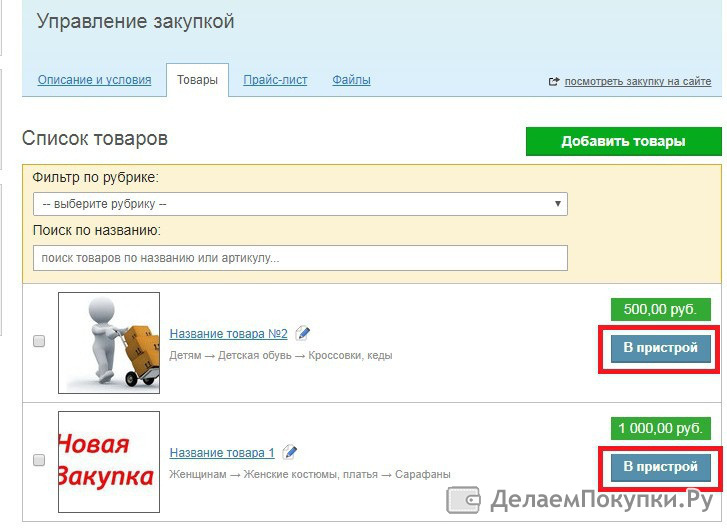Go to the Файлы tab
This screenshot has height=529, width=727.
pyautogui.click(x=351, y=80)
